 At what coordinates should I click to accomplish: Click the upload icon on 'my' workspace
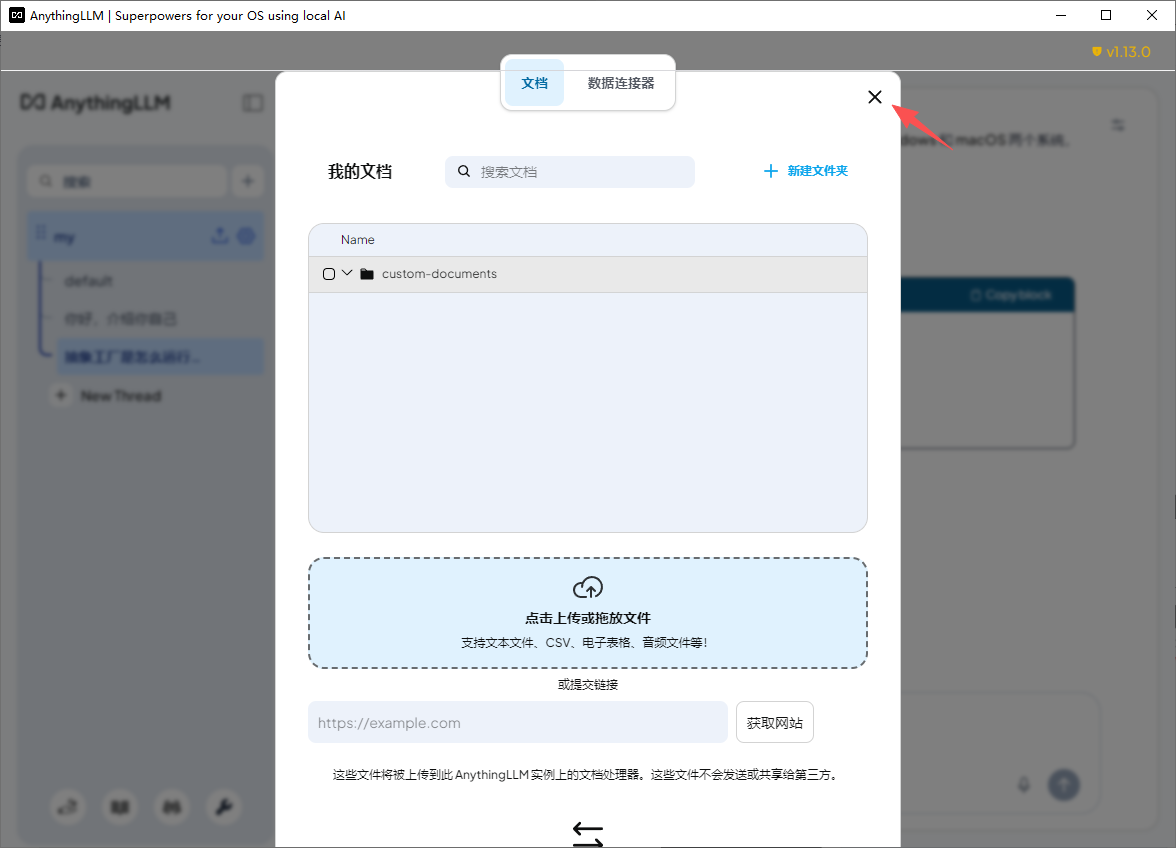point(220,235)
